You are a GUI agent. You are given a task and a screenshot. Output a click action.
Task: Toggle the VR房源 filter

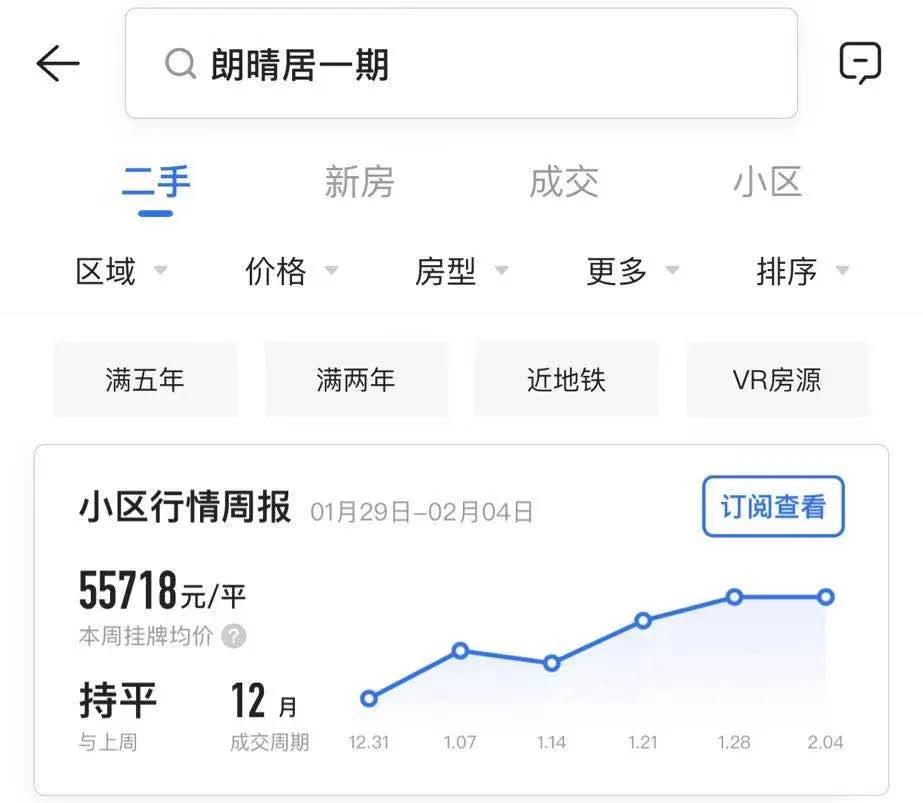tap(778, 380)
